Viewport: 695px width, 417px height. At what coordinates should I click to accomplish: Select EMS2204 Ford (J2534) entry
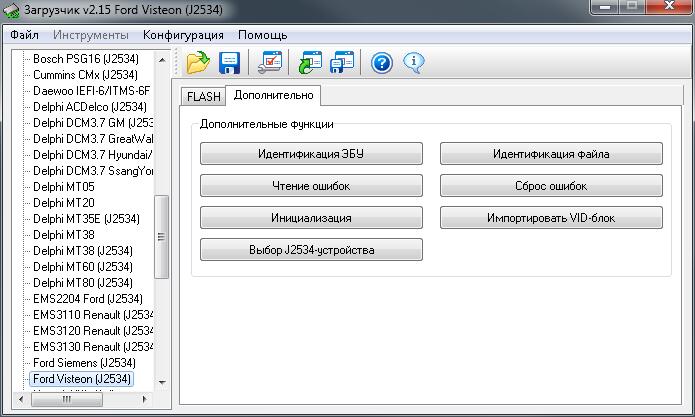click(x=88, y=298)
